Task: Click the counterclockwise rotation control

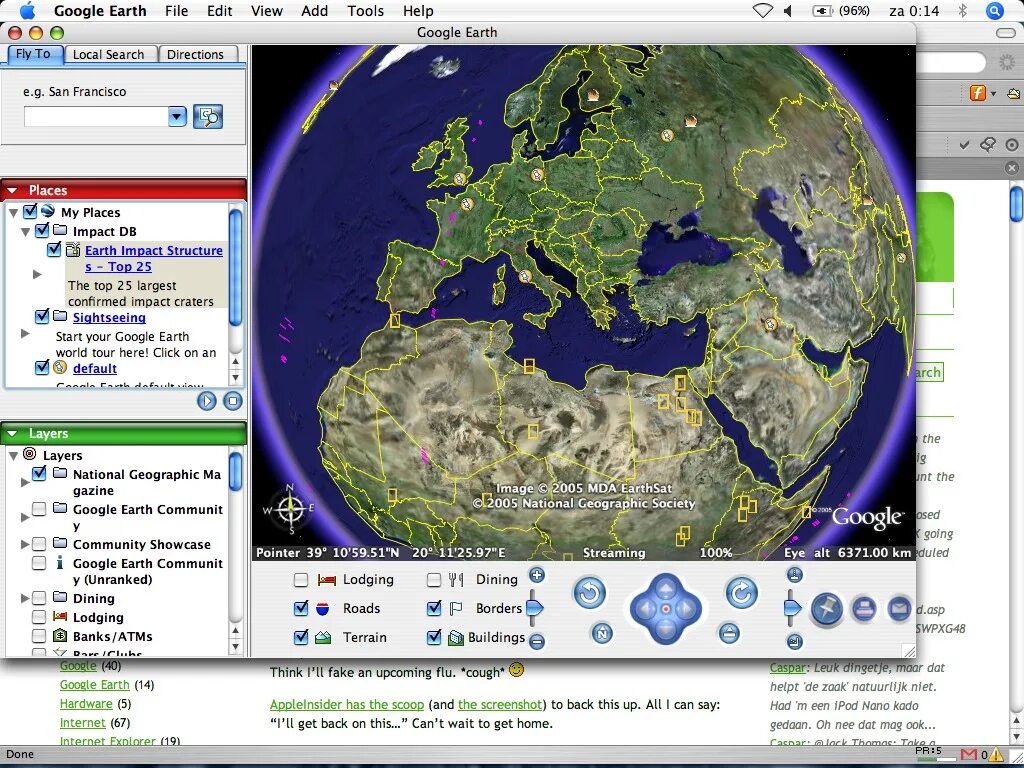Action: 590,592
